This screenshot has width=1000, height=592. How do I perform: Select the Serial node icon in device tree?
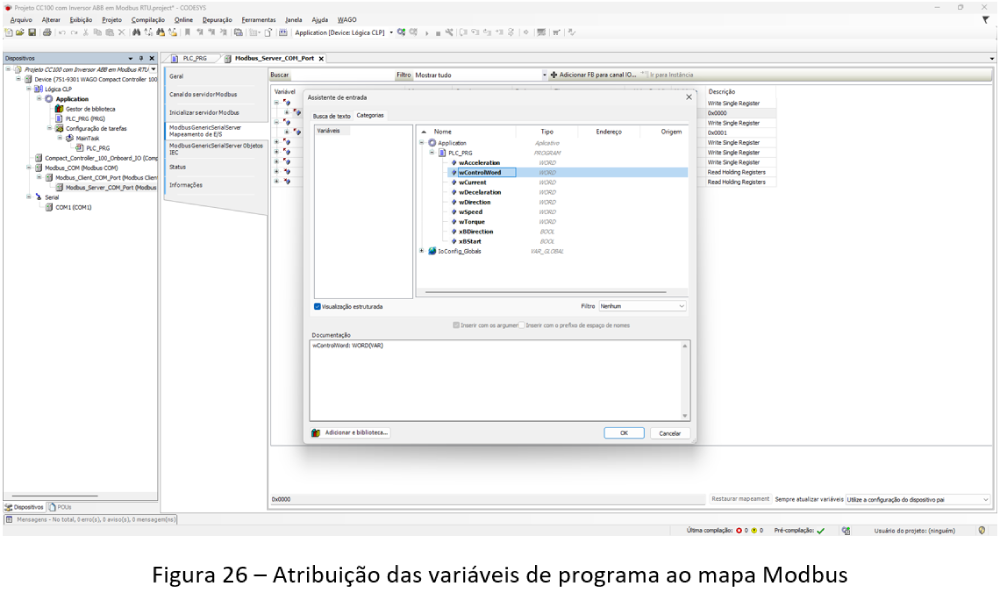38,197
